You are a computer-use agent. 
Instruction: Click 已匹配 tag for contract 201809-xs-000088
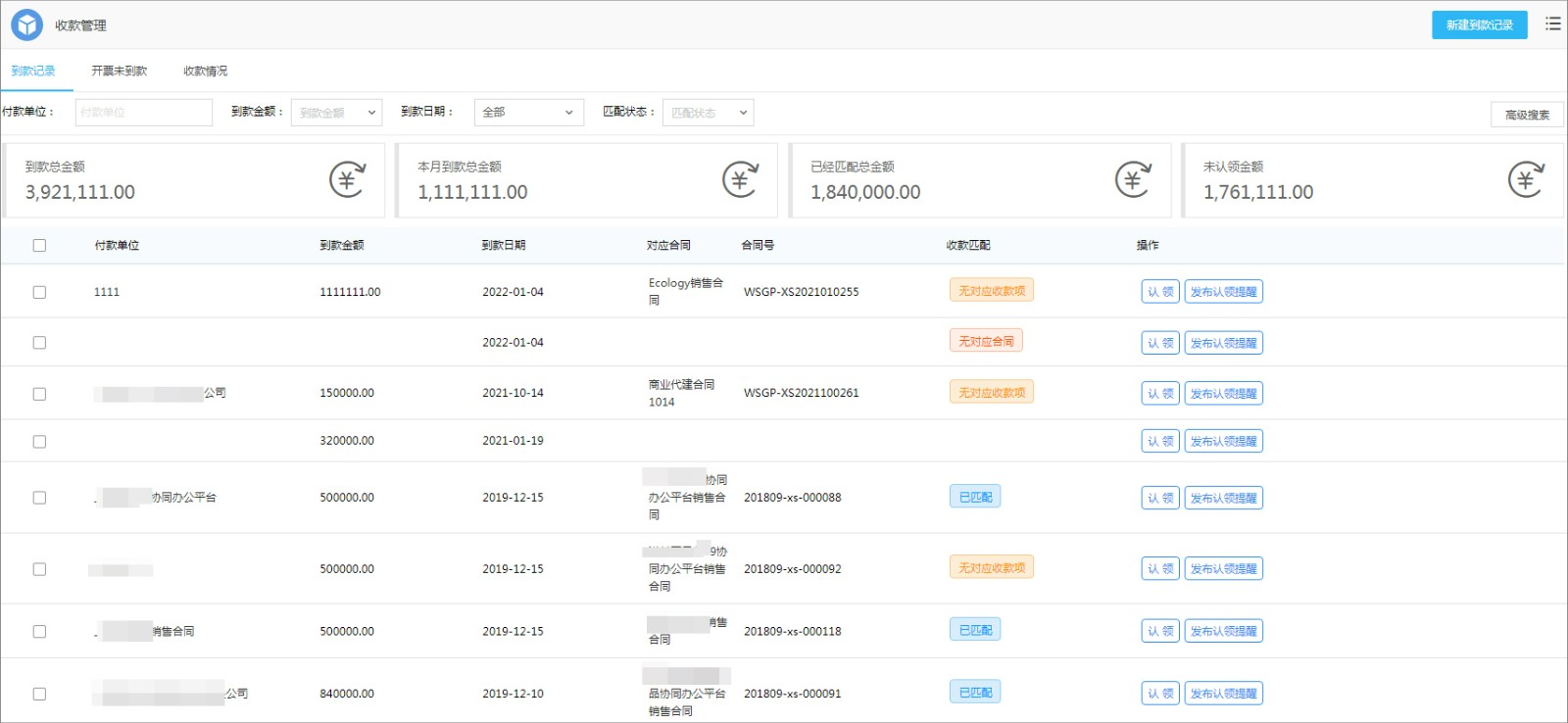point(975,497)
